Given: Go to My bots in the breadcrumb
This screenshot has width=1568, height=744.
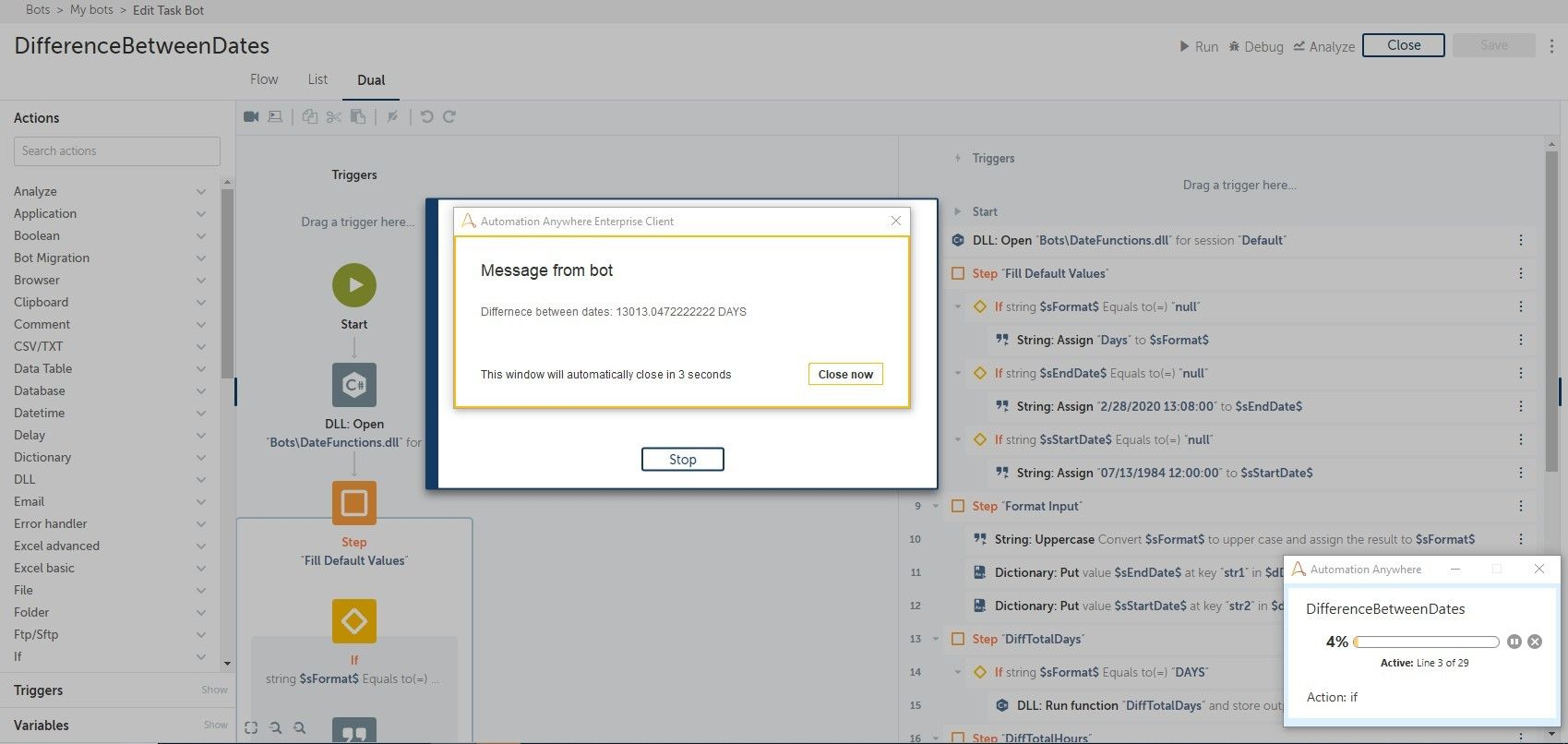Looking at the screenshot, I should coord(91,9).
